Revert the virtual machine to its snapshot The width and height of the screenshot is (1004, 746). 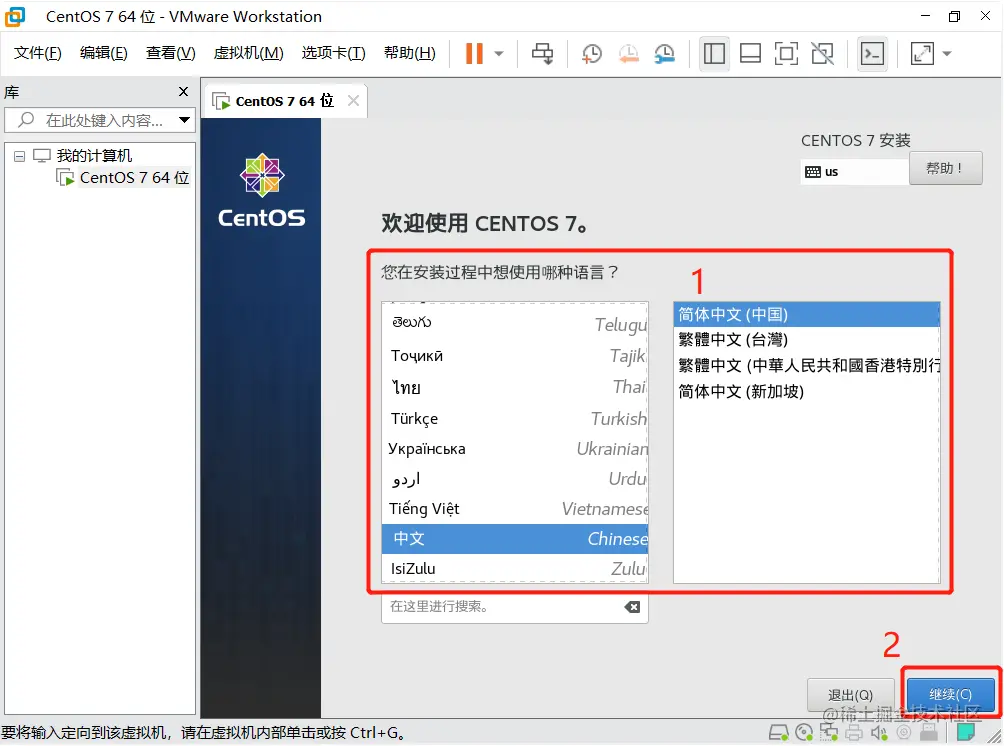tap(628, 53)
